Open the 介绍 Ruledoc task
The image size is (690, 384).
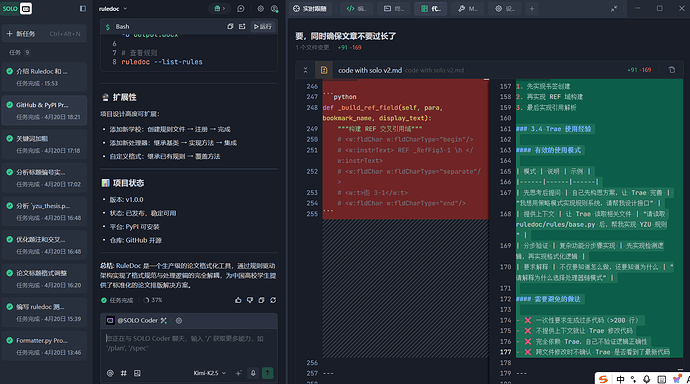click(44, 77)
